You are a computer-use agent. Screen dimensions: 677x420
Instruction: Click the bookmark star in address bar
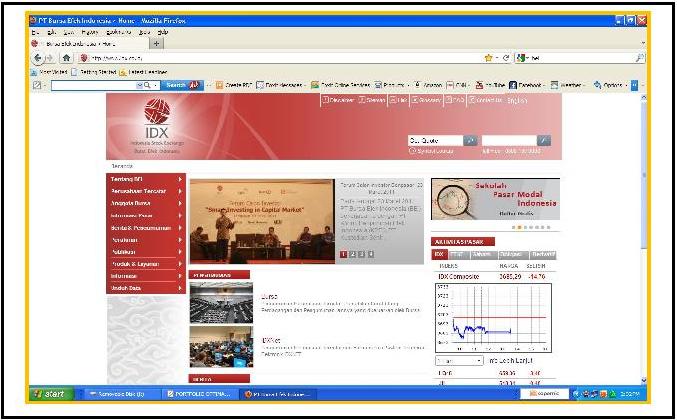pos(488,58)
